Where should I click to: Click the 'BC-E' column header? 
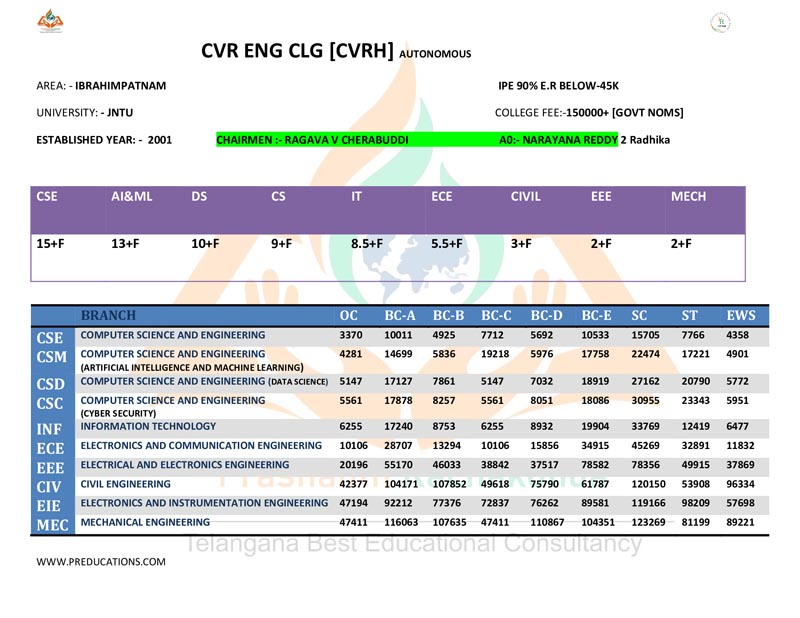coord(596,315)
